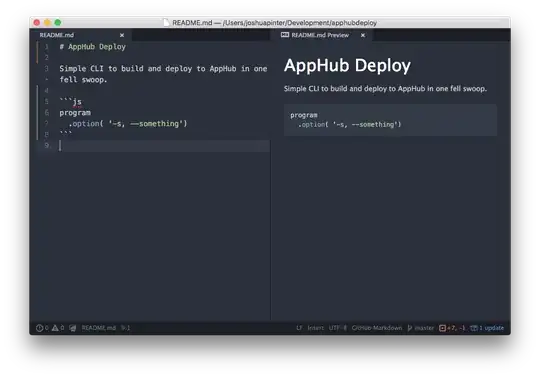Click the 'fell swoop.' wrapped line in editor

point(83,80)
